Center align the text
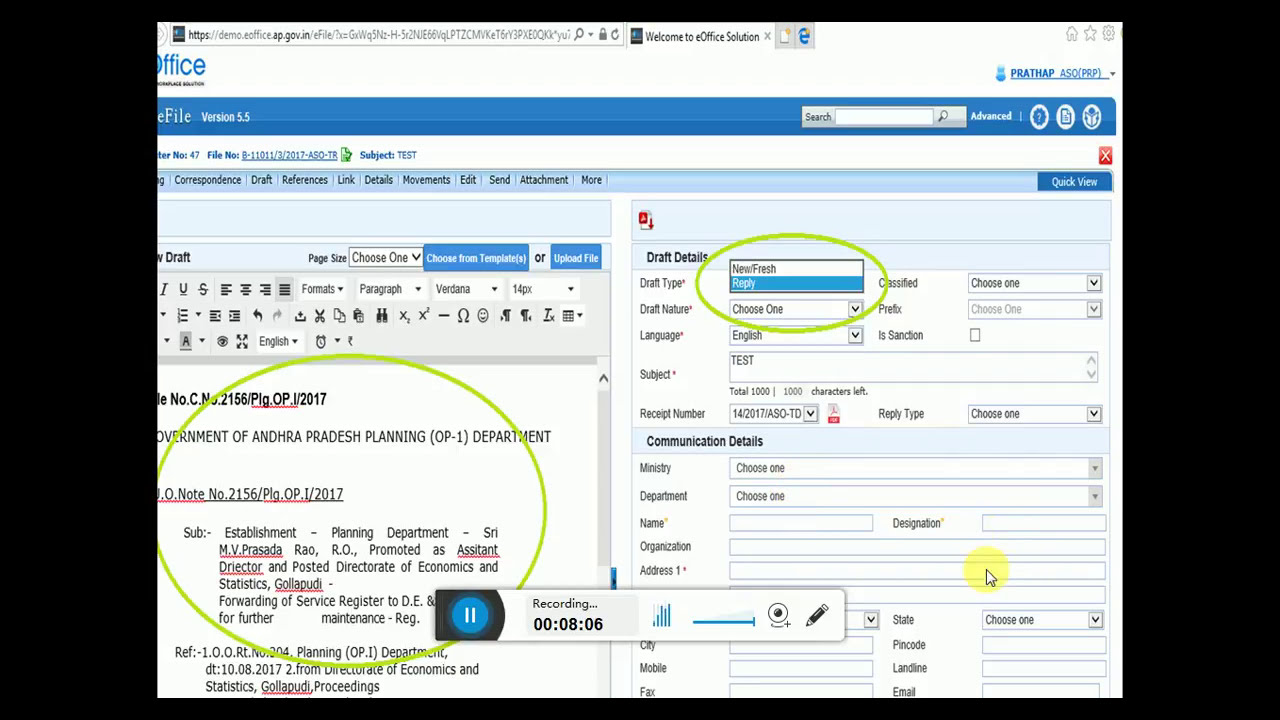Image resolution: width=1280 pixels, height=720 pixels. (245, 289)
